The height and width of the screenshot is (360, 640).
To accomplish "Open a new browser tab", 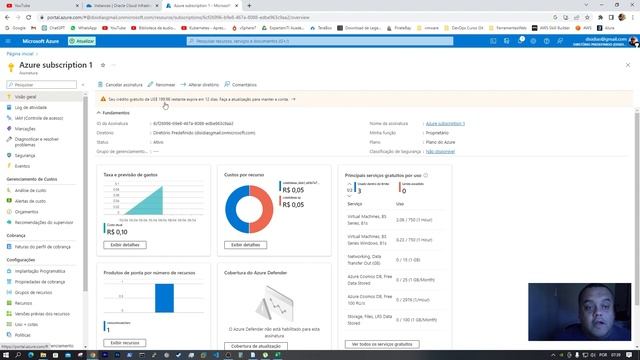I will [249, 6].
